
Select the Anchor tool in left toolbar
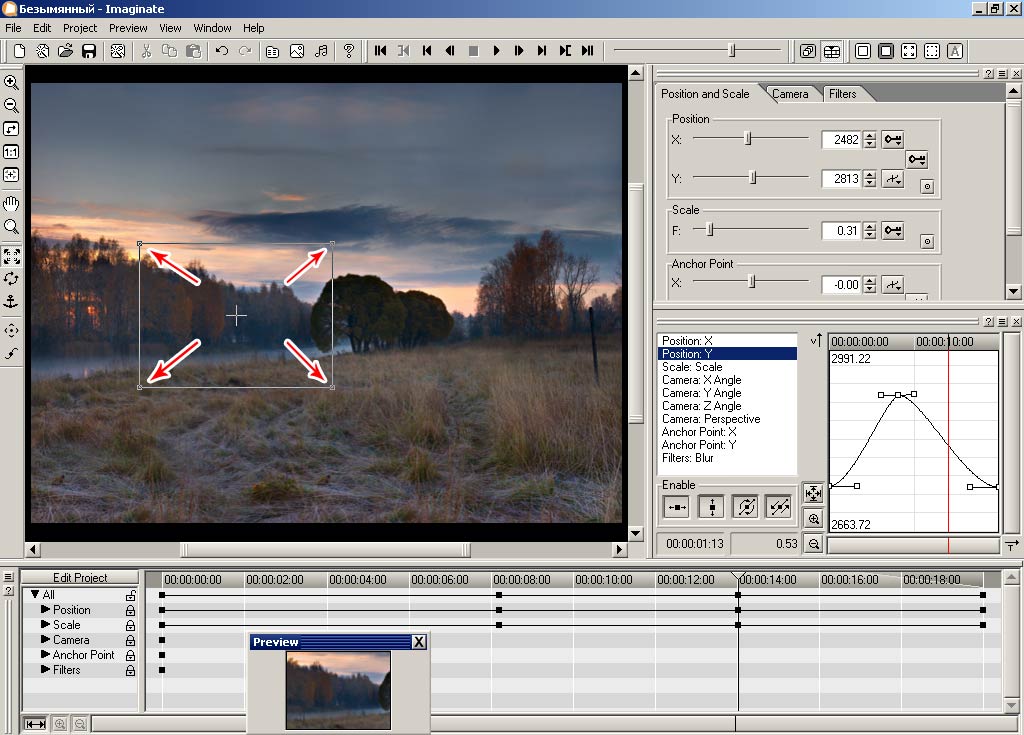click(11, 301)
